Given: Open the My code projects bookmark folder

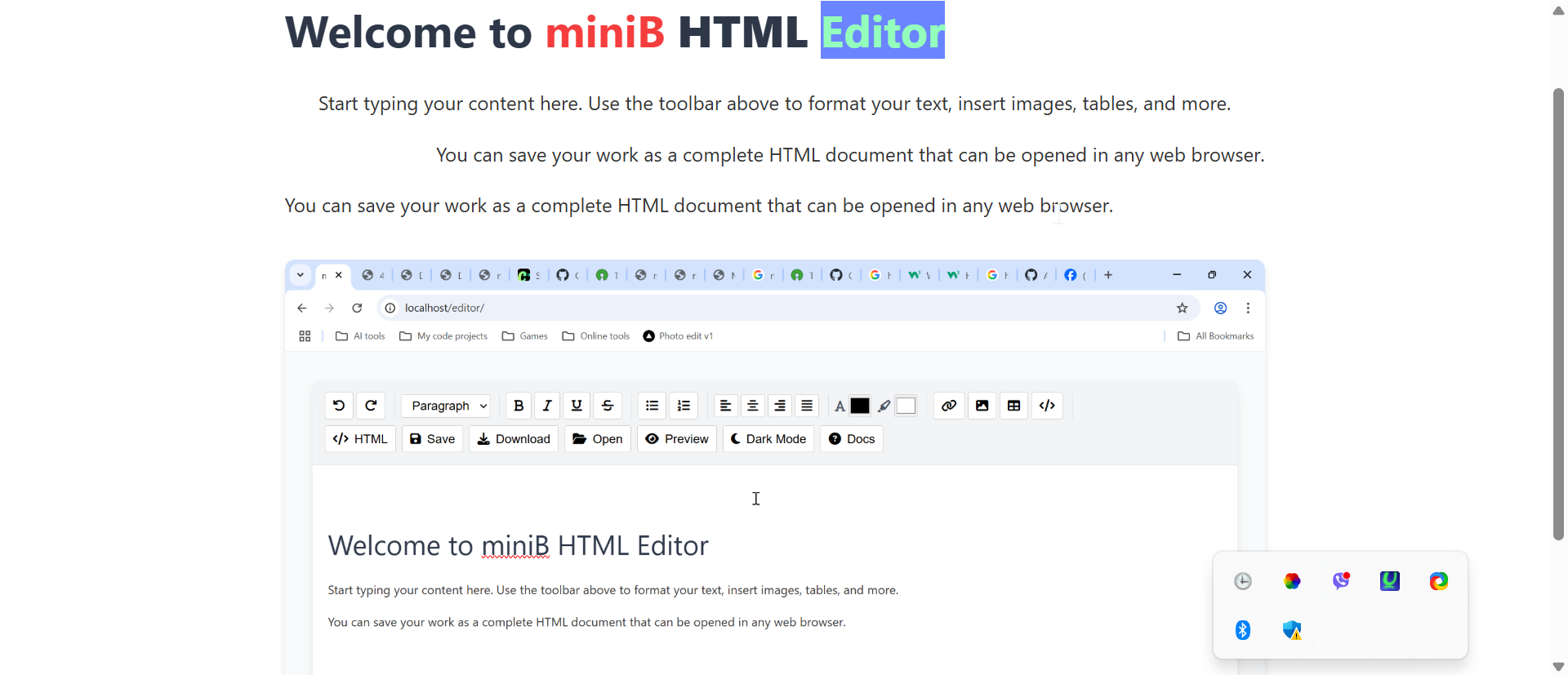Looking at the screenshot, I should 443,336.
